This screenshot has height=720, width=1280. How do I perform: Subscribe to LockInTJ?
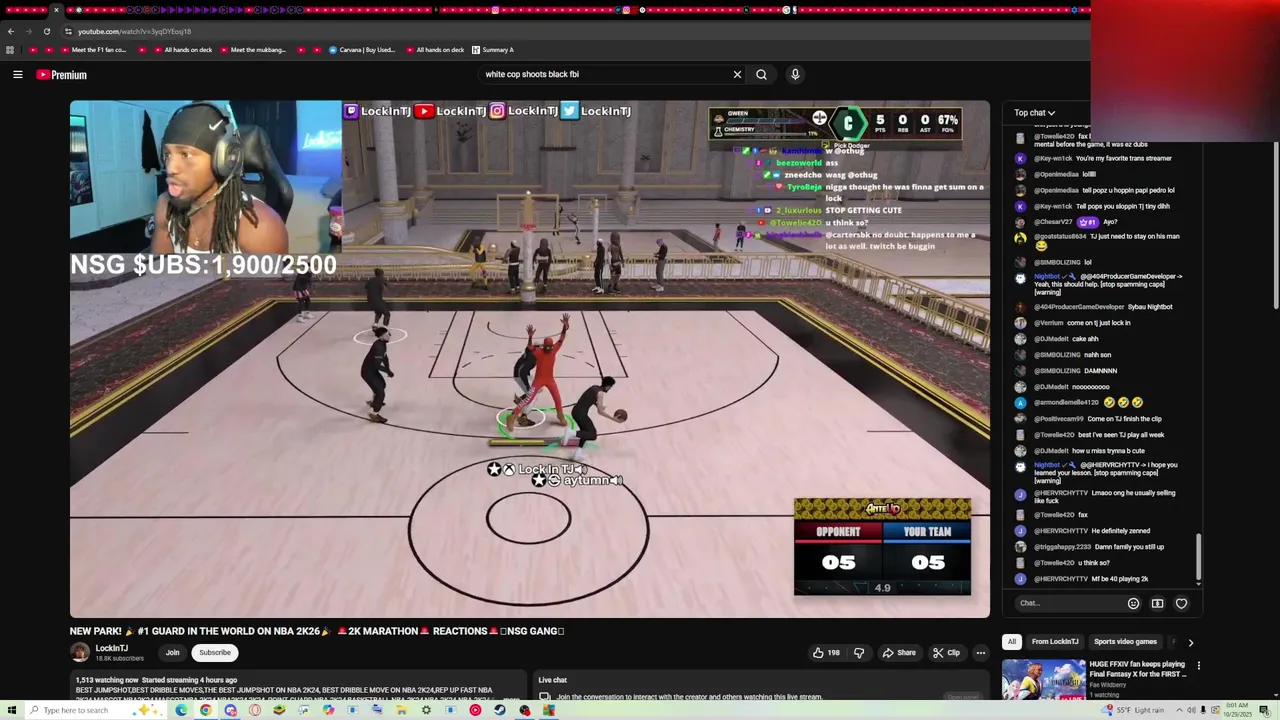point(214,653)
